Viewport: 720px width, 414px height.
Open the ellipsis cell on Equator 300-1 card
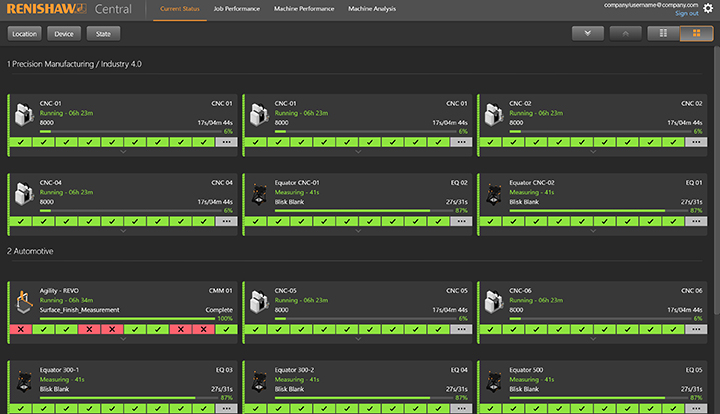(226, 408)
